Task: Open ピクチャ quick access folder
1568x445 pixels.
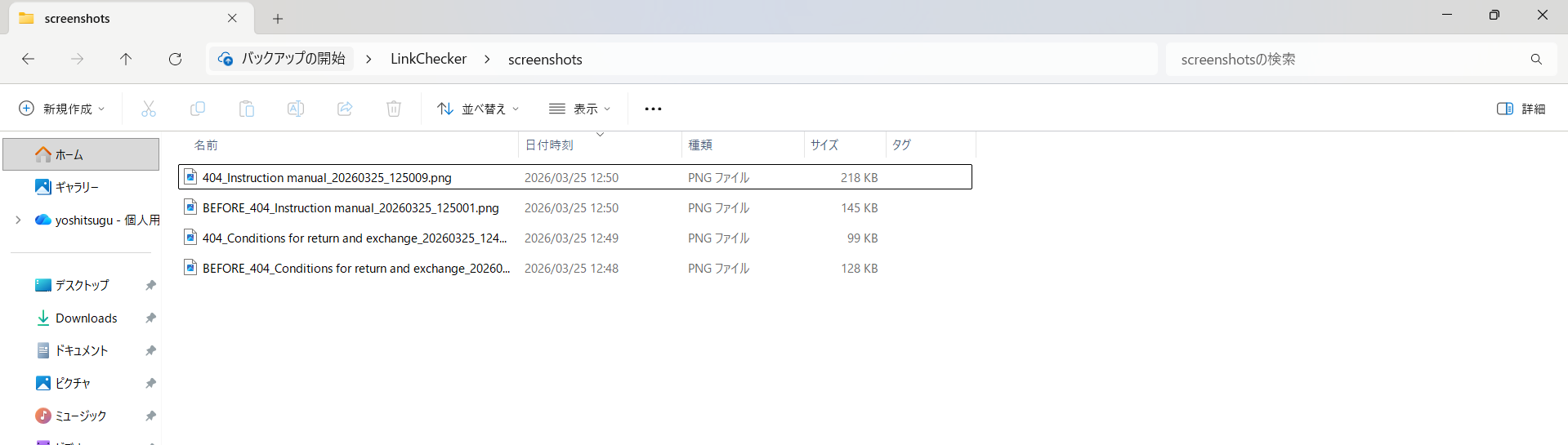Action: (63, 383)
